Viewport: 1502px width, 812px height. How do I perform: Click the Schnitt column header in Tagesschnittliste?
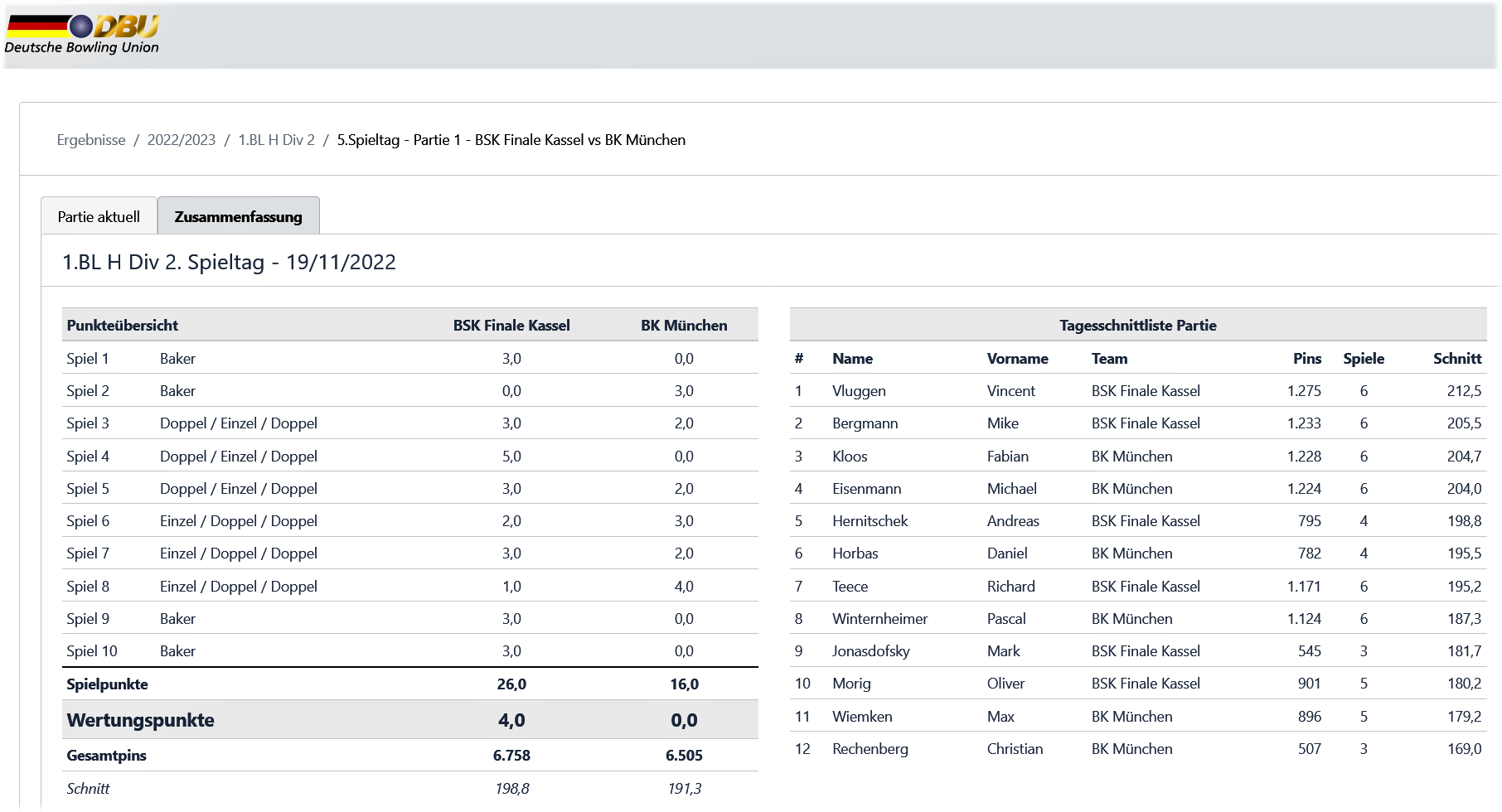tap(1457, 359)
